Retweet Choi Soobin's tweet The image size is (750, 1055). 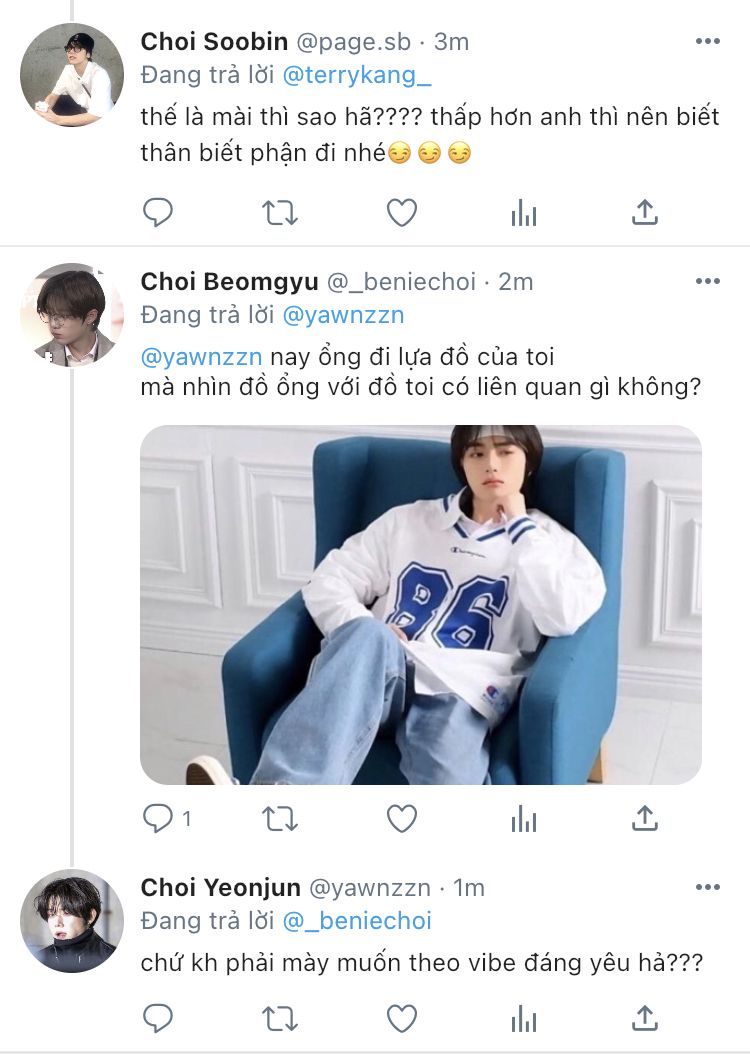280,212
